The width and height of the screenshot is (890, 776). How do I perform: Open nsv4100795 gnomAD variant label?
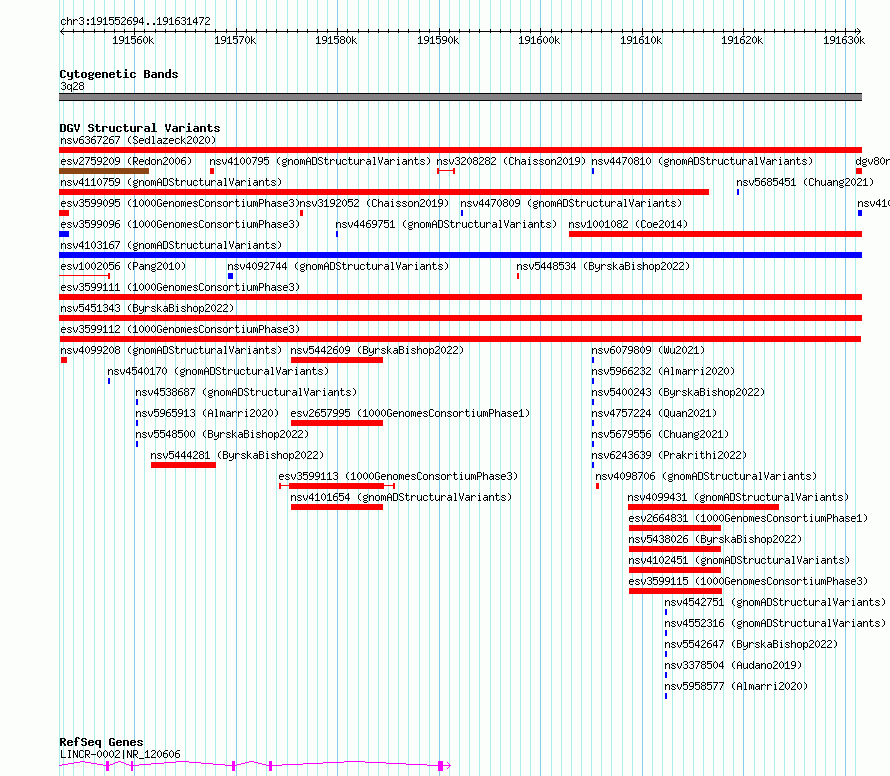(x=320, y=161)
